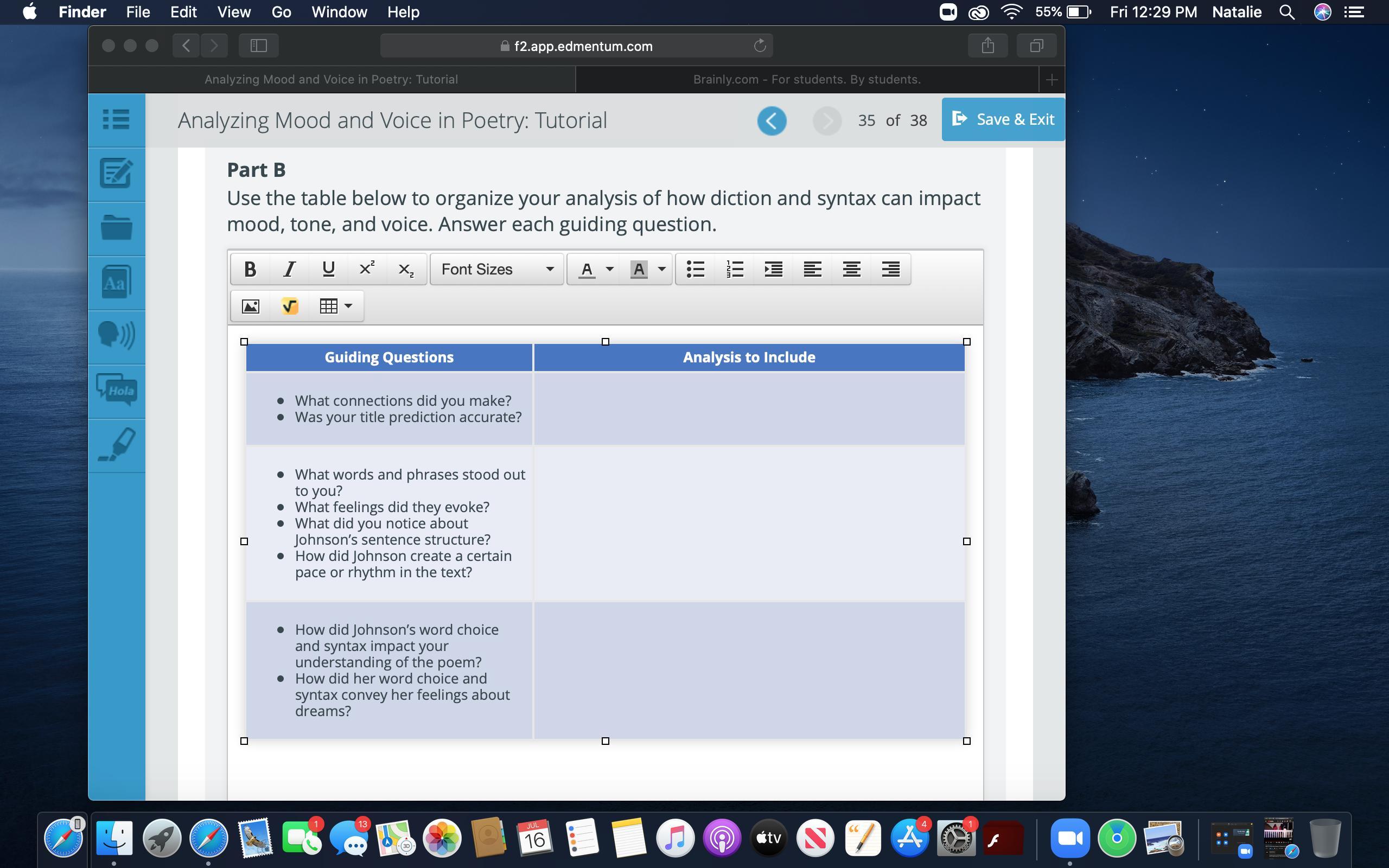This screenshot has height=868, width=1389.
Task: Go to the previous tutorial page
Action: (772, 120)
